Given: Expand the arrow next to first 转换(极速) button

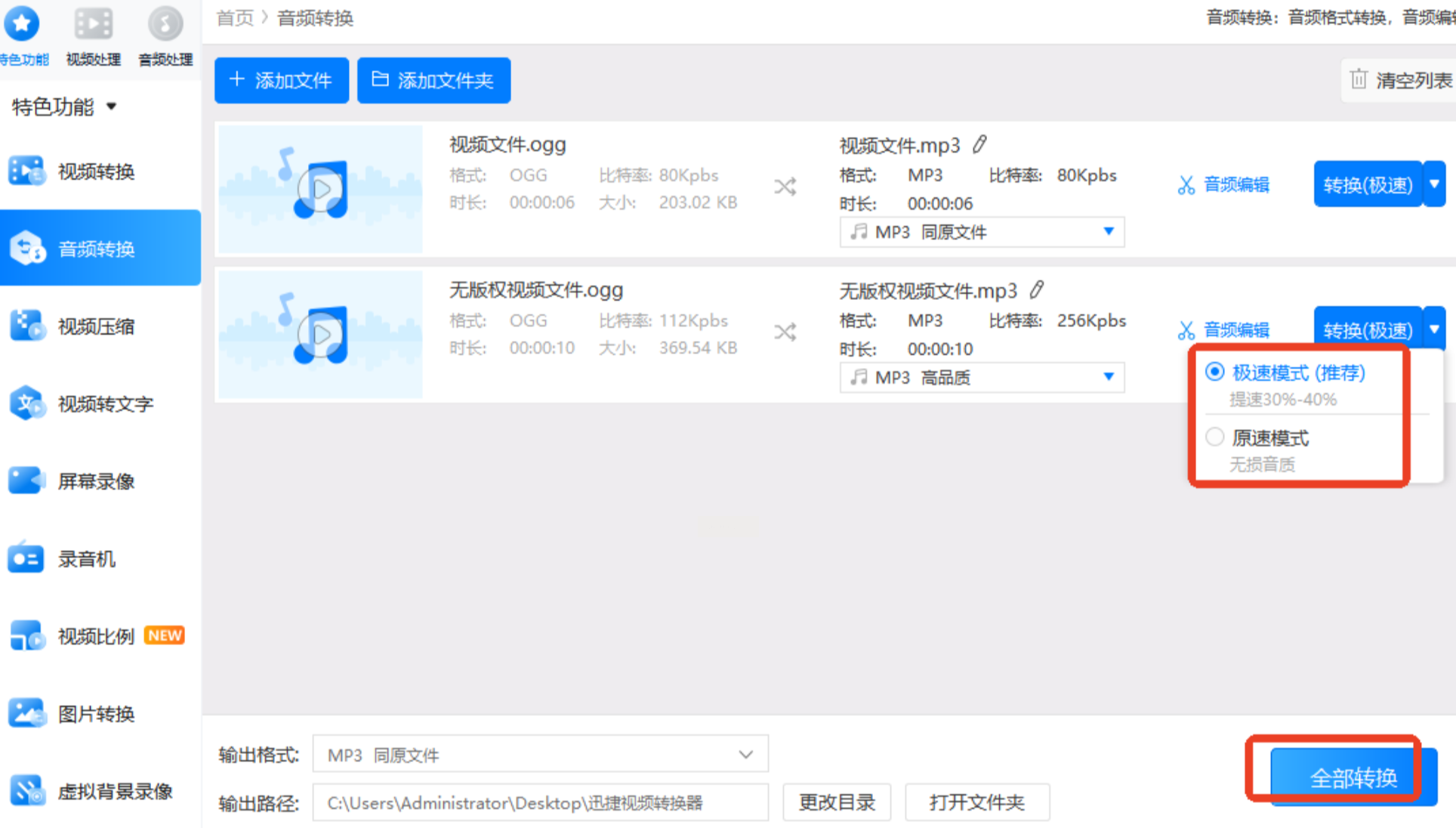Looking at the screenshot, I should point(1434,184).
